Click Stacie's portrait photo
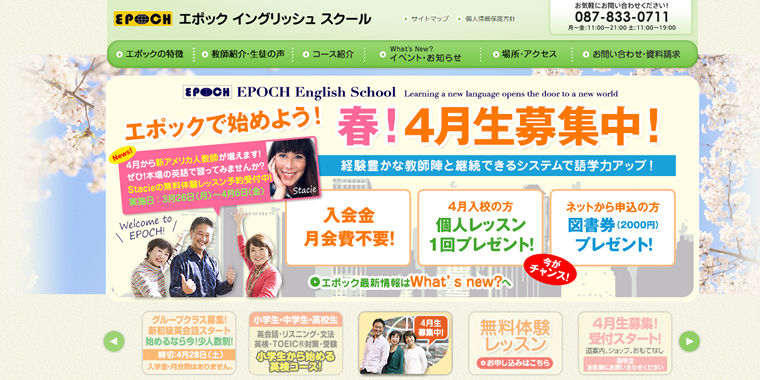Screen dimensions: 760x380 (294, 168)
